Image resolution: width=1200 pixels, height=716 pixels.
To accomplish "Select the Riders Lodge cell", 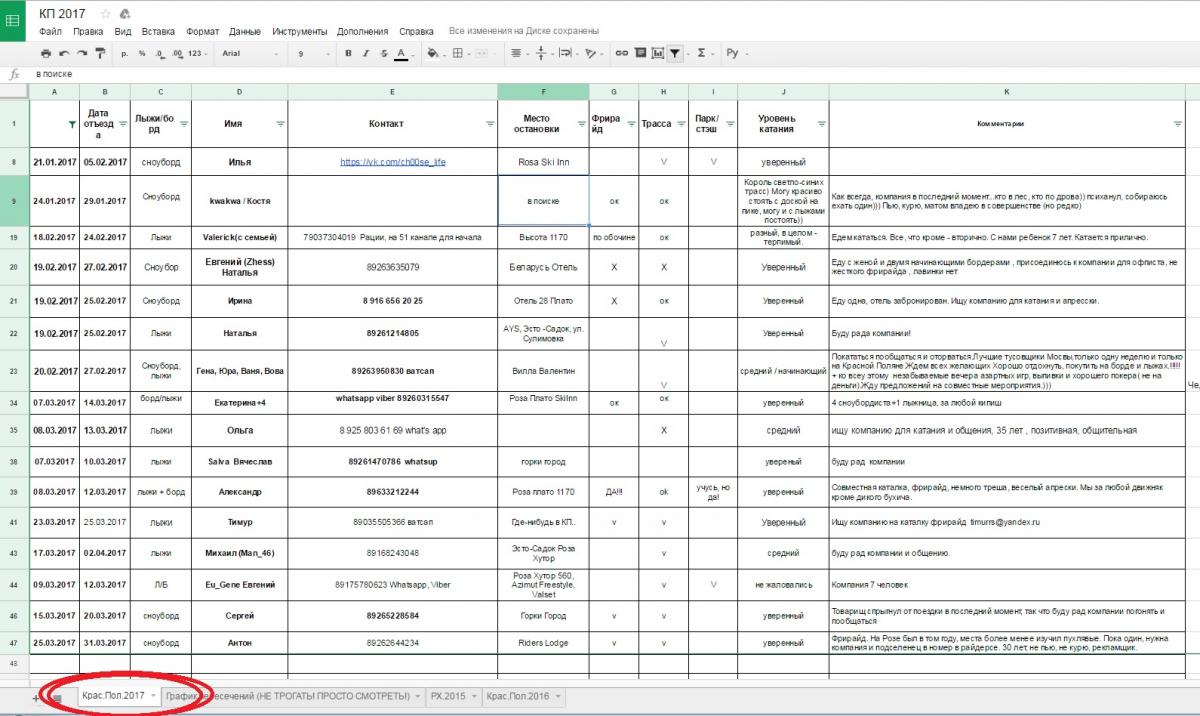I will [543, 642].
